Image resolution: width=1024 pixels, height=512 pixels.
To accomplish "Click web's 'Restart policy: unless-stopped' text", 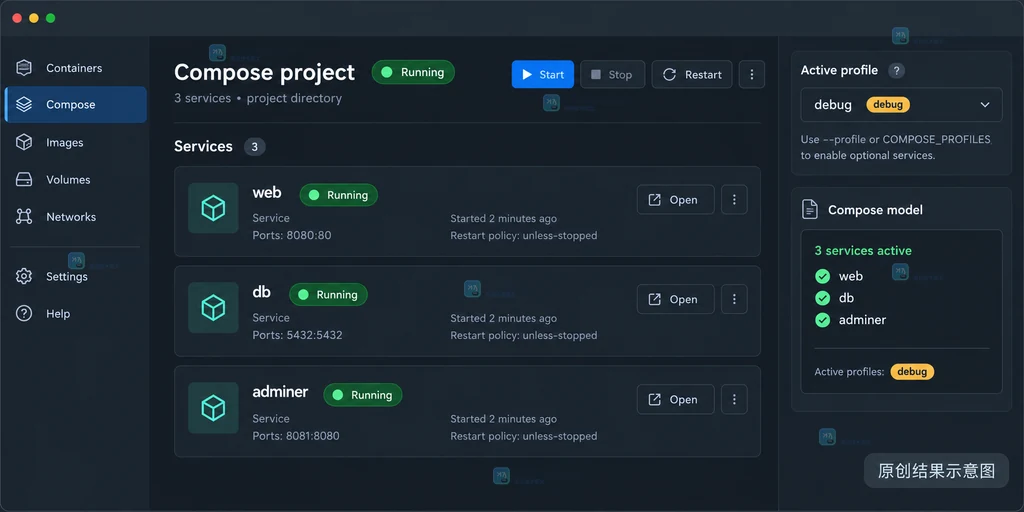I will click(524, 235).
